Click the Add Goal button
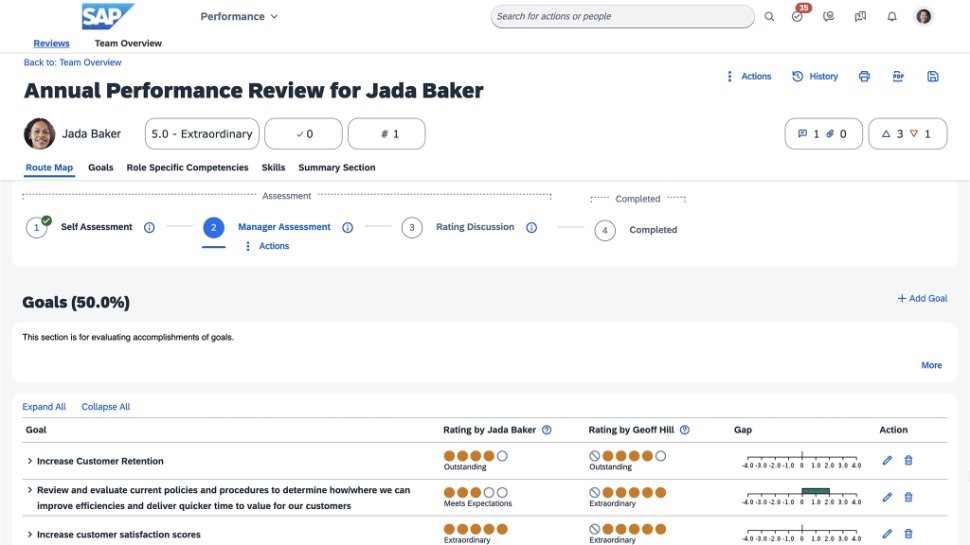 point(921,299)
